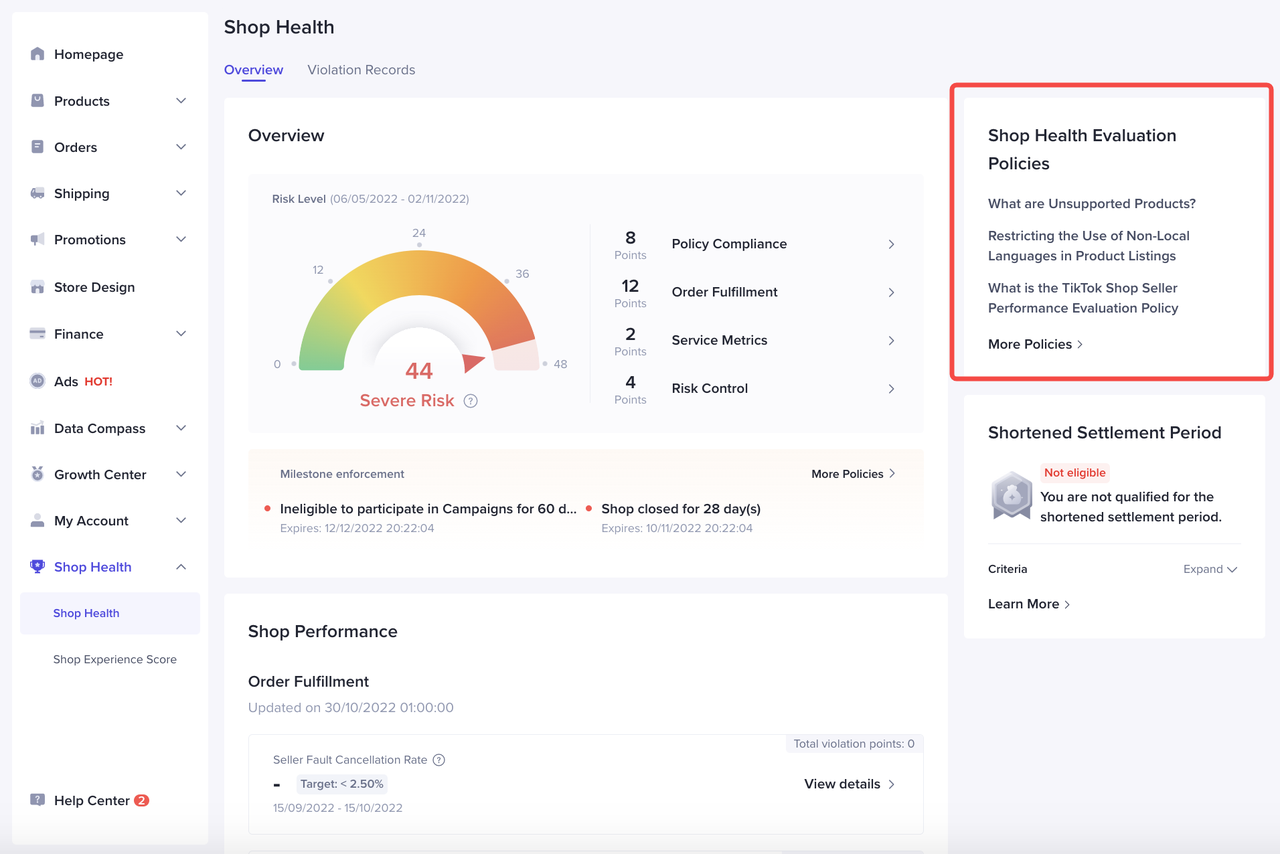The width and height of the screenshot is (1280, 854).
Task: Click View details for cancellation rate
Action: point(849,784)
